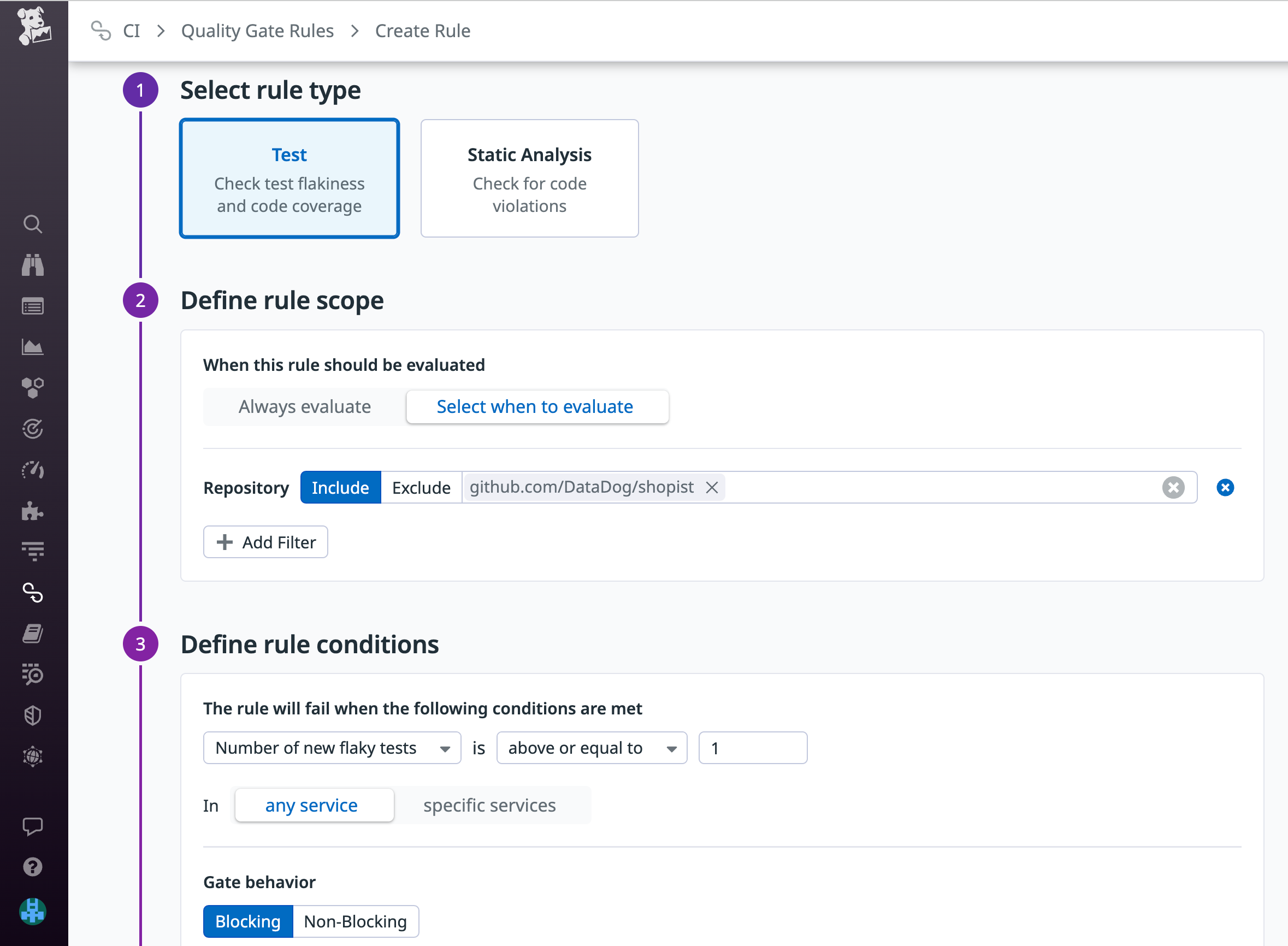Open the Integrations puzzle icon
The height and width of the screenshot is (946, 1288).
33,511
